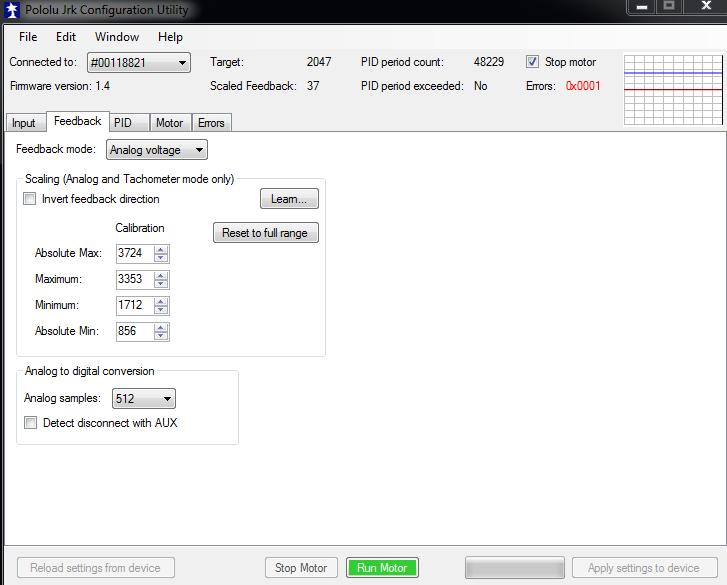Click Reload settings from device

(96, 568)
